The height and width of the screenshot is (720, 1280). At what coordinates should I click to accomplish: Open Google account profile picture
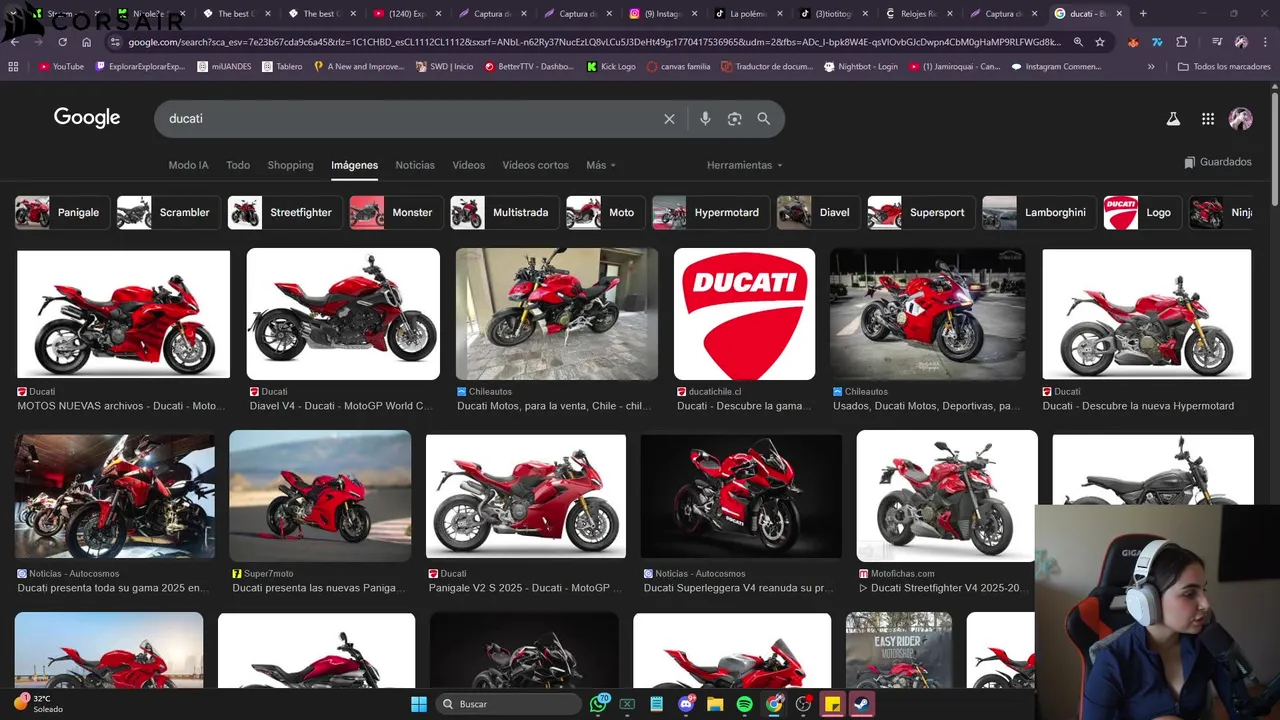tap(1241, 119)
